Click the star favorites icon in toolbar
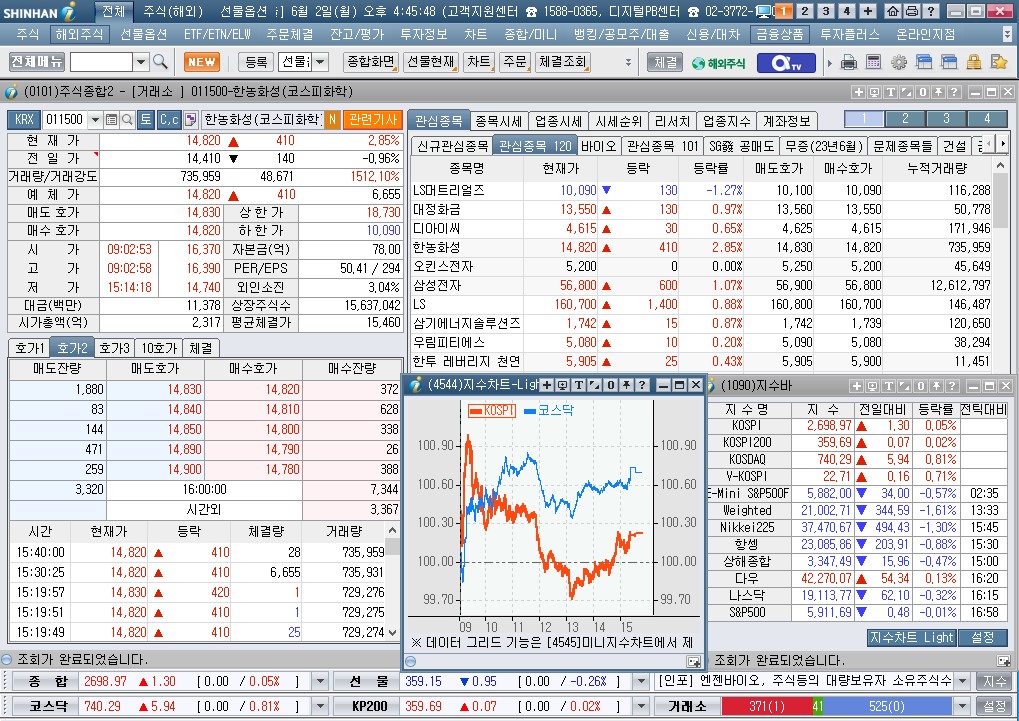Viewport: 1019px width, 721px height. (999, 62)
